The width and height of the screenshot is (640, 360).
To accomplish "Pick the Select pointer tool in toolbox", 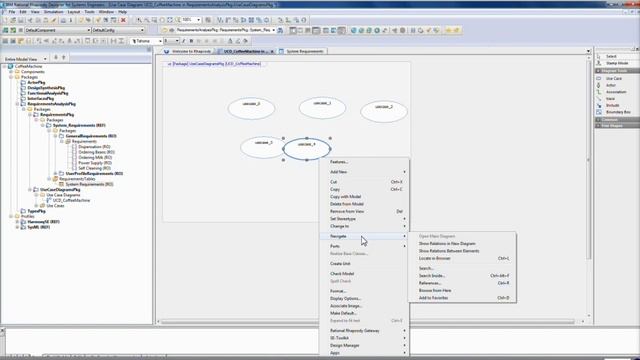I will click(611, 56).
